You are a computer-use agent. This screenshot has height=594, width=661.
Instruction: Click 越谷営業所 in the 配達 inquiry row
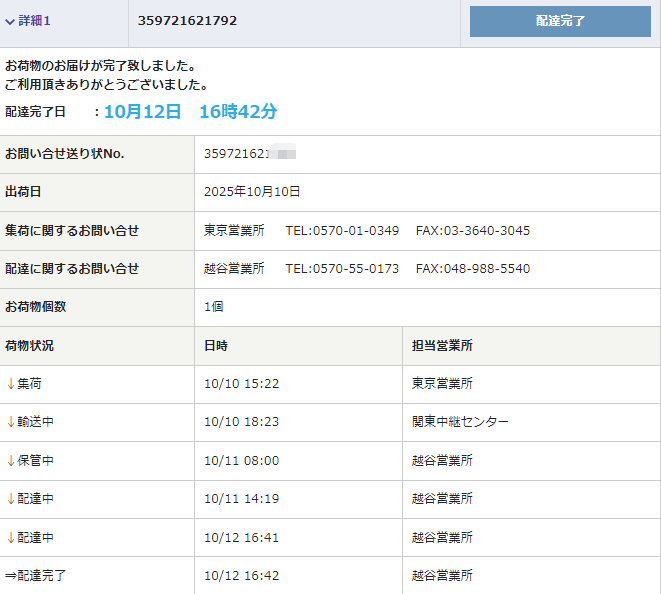click(234, 269)
